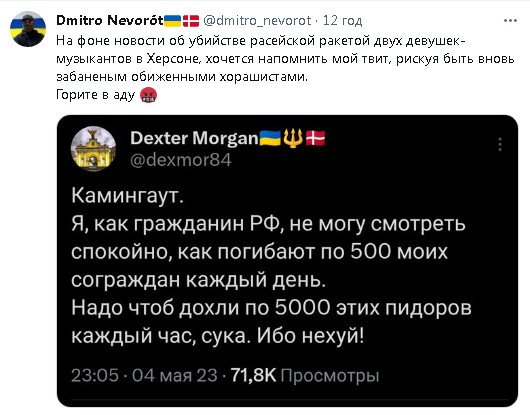Click the Ukrainian flag emoji beside Dexter Morgan
The height and width of the screenshot is (415, 530).
click(270, 138)
